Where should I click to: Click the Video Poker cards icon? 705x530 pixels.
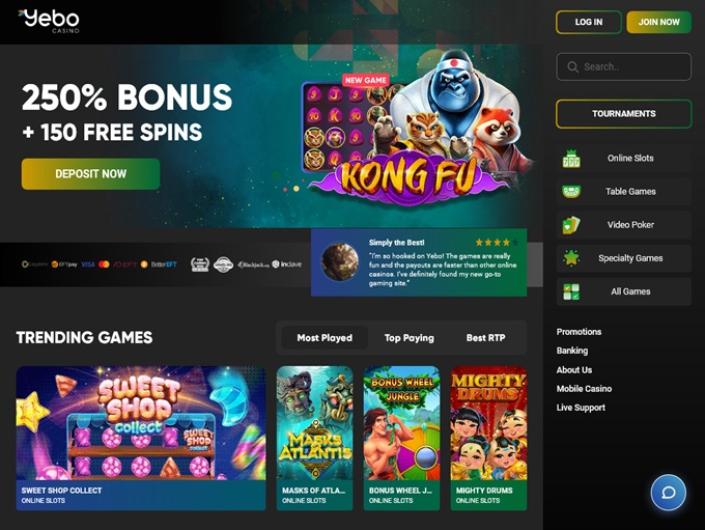click(x=571, y=225)
